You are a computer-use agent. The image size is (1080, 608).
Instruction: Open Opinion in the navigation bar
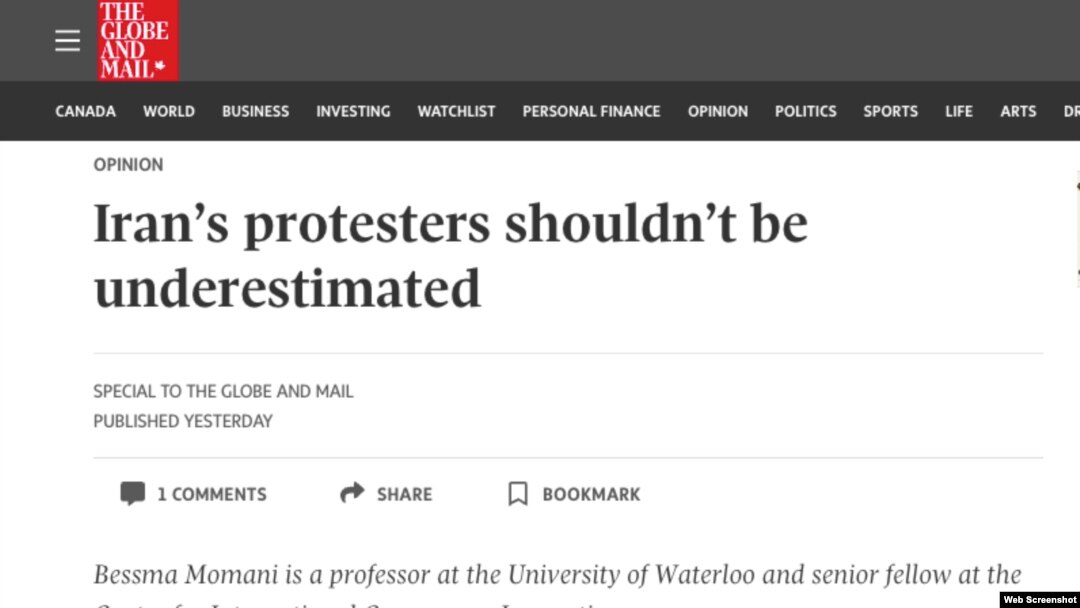(718, 112)
